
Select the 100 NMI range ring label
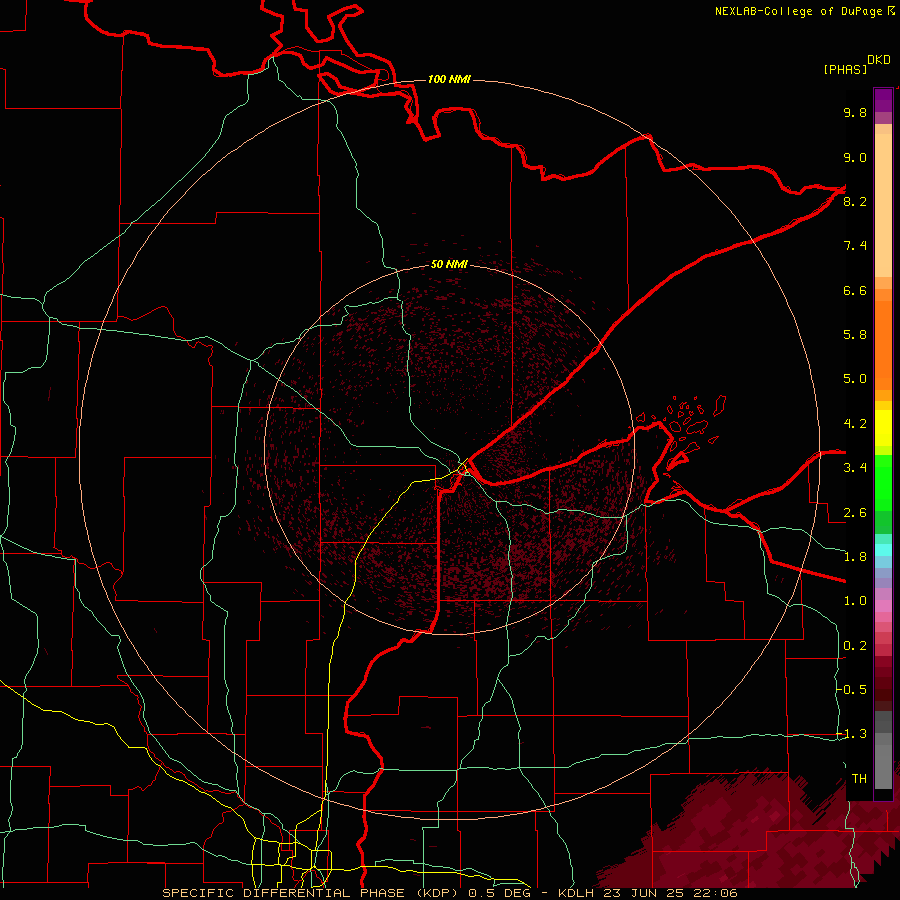click(x=449, y=79)
